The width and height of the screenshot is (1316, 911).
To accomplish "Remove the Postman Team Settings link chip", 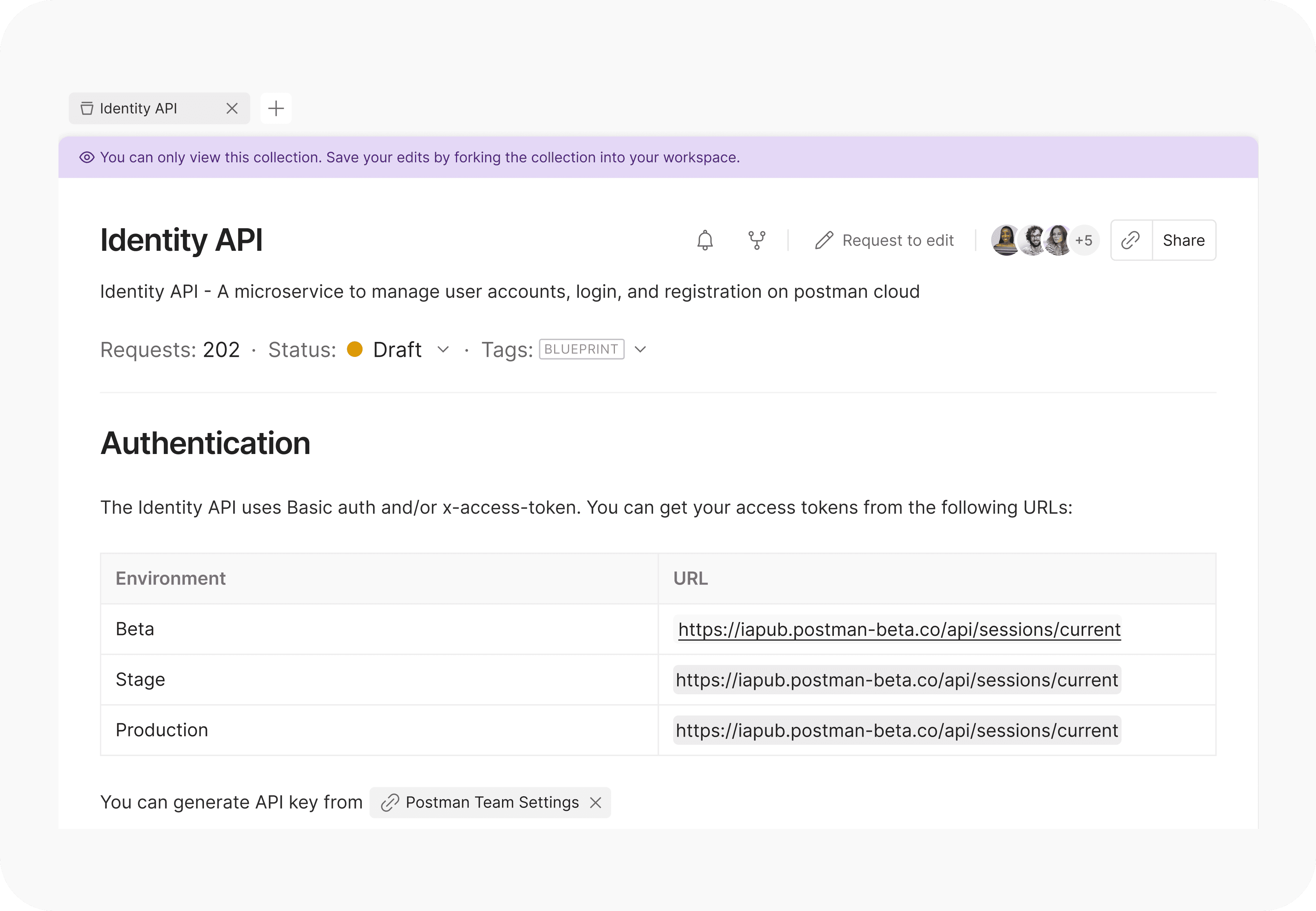I will [596, 803].
